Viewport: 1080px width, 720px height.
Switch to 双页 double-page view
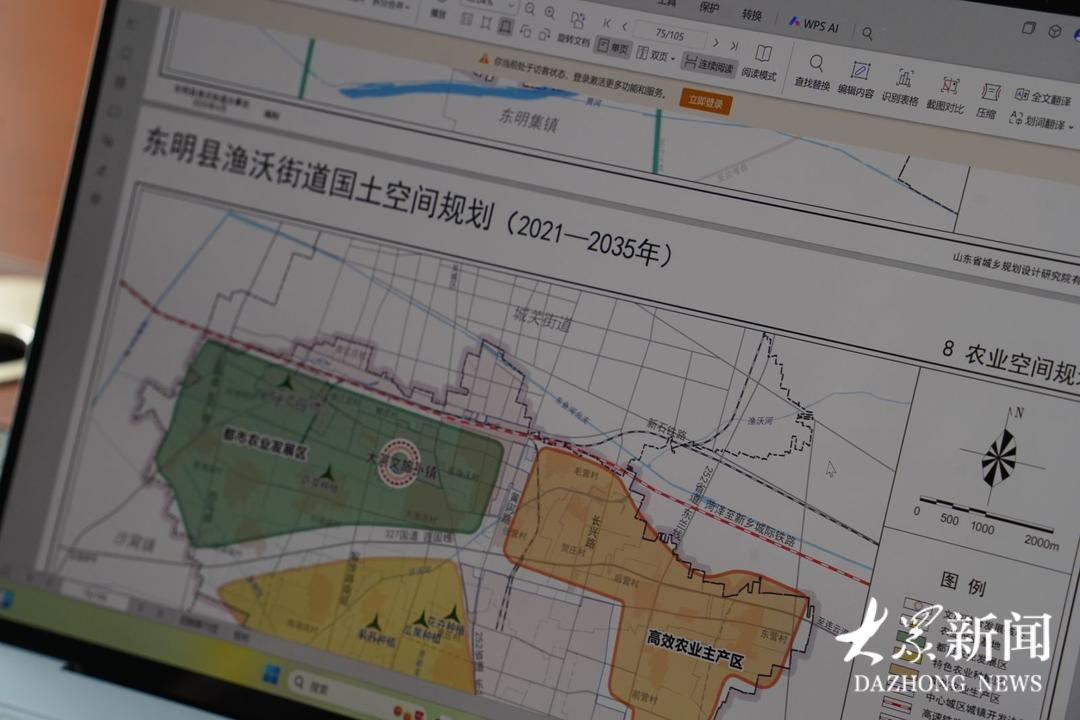click(x=652, y=54)
